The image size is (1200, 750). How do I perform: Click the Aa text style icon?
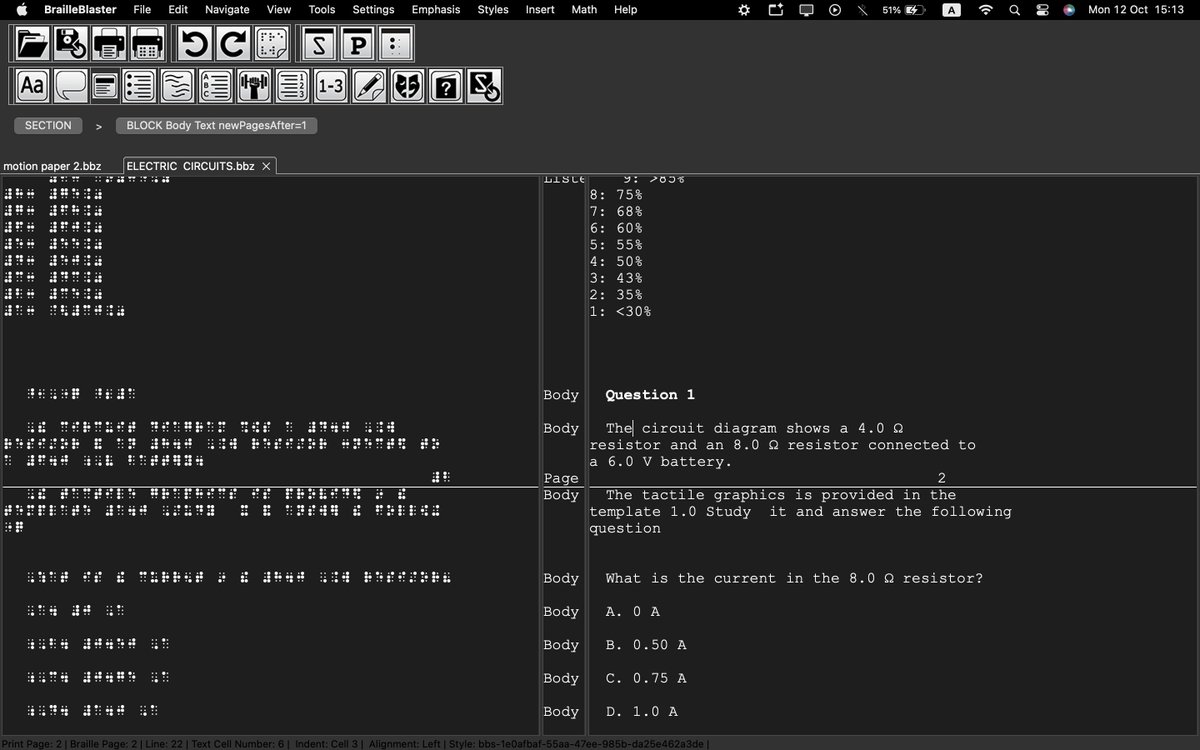(x=32, y=86)
